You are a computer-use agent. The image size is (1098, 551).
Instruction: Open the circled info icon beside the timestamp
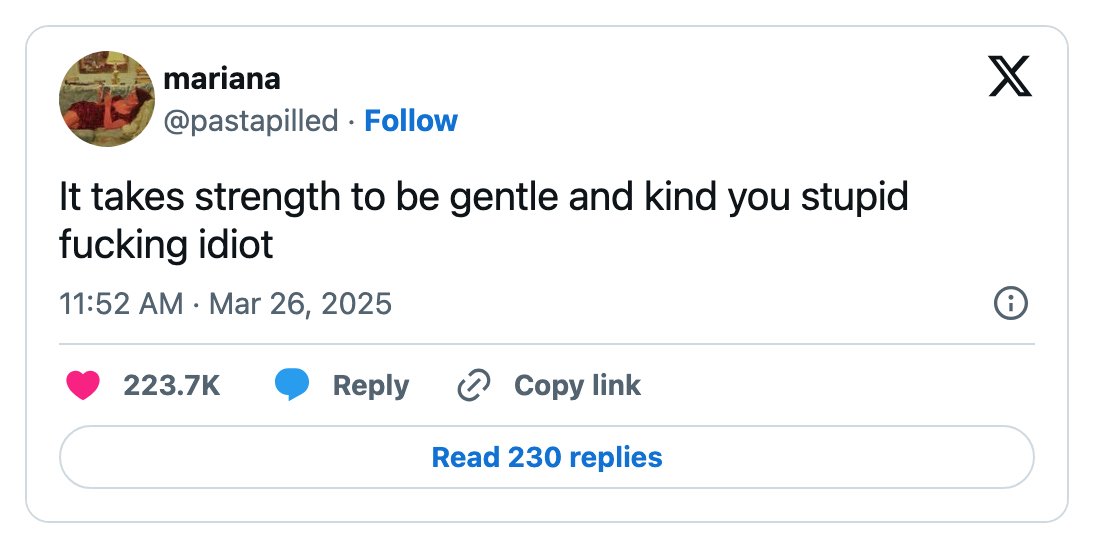coord(1010,304)
